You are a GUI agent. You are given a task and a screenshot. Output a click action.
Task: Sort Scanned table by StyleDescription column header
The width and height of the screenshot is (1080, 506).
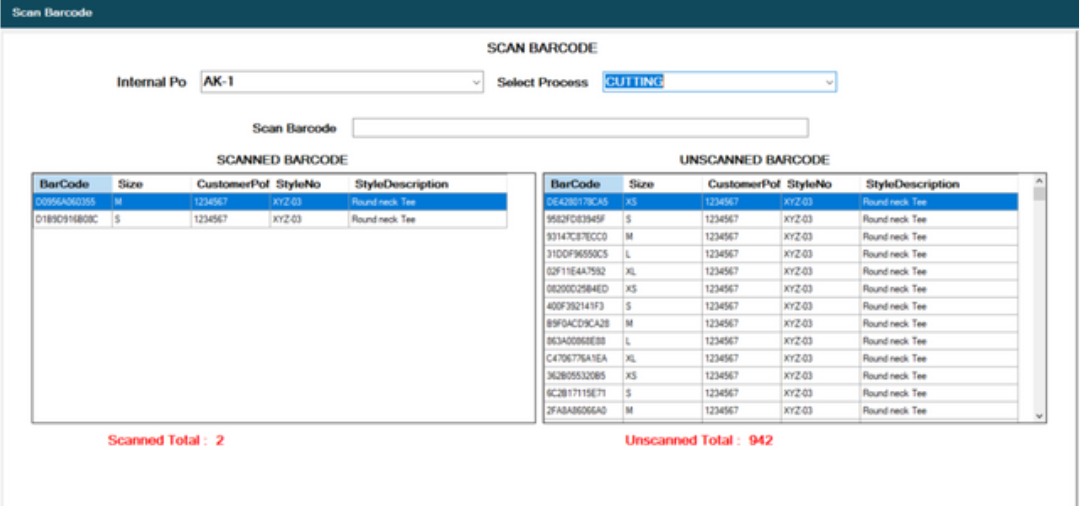point(428,185)
